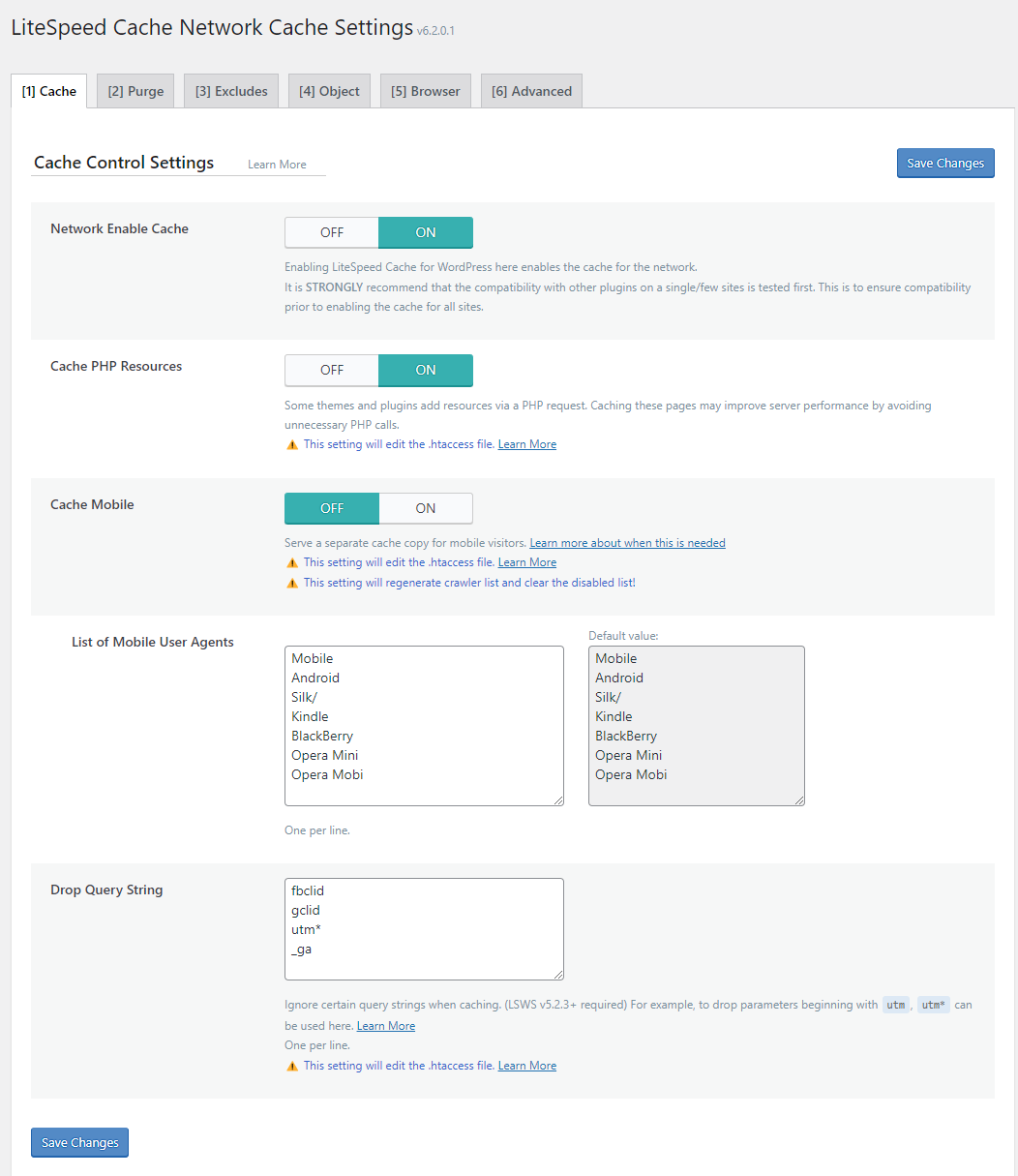Click the 'Network Enable Cache' setting label

[x=119, y=229]
